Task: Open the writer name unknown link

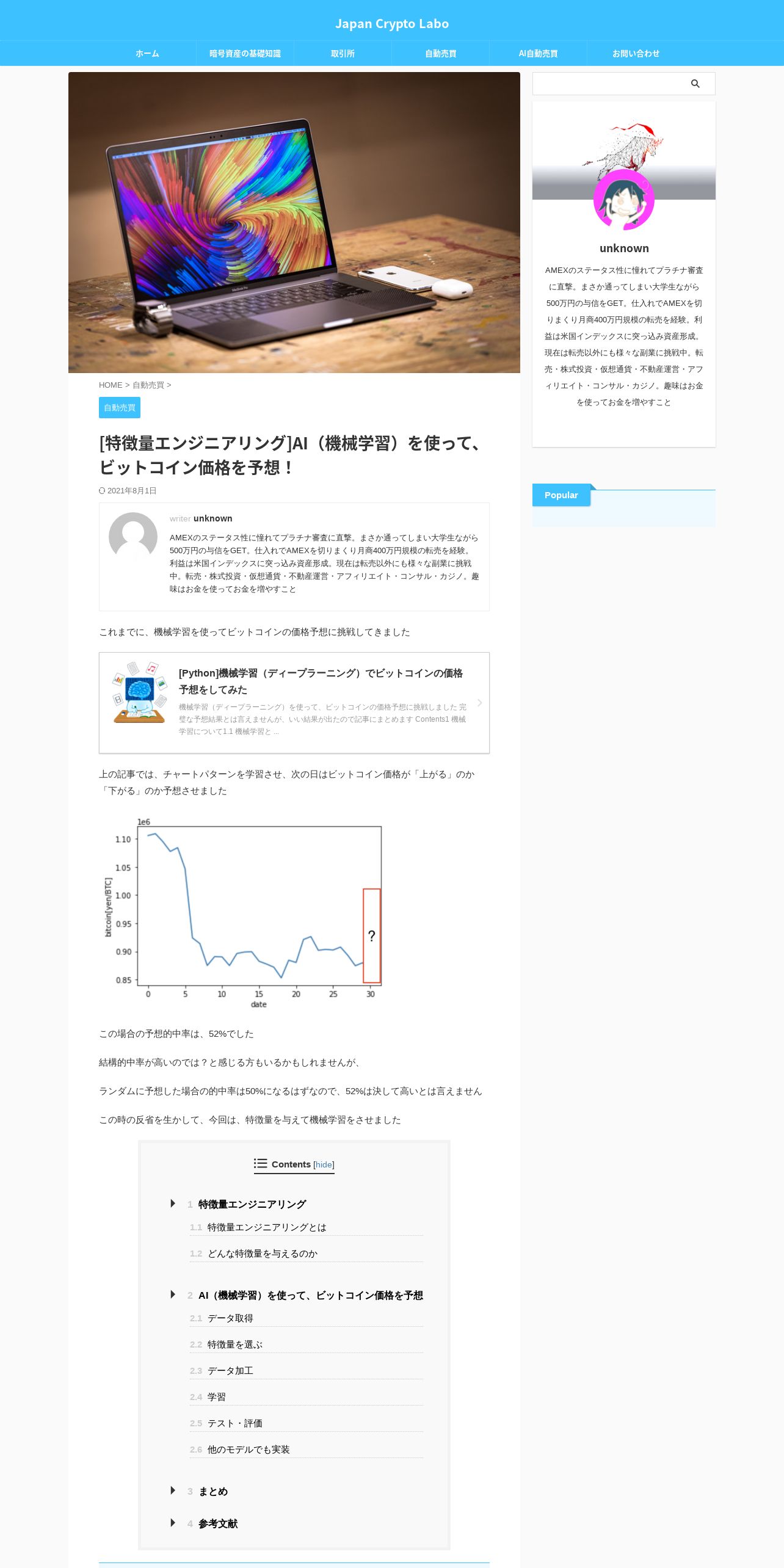Action: click(x=212, y=518)
